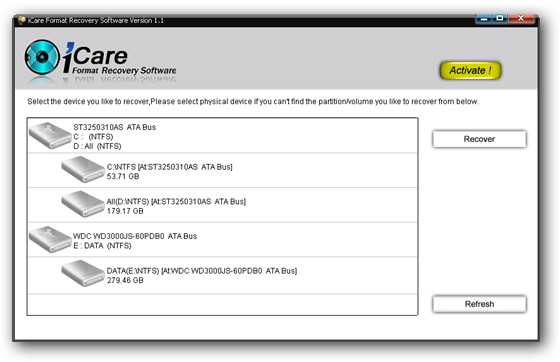The image size is (560, 362).
Task: Click the title bar application icon
Action: (21, 20)
